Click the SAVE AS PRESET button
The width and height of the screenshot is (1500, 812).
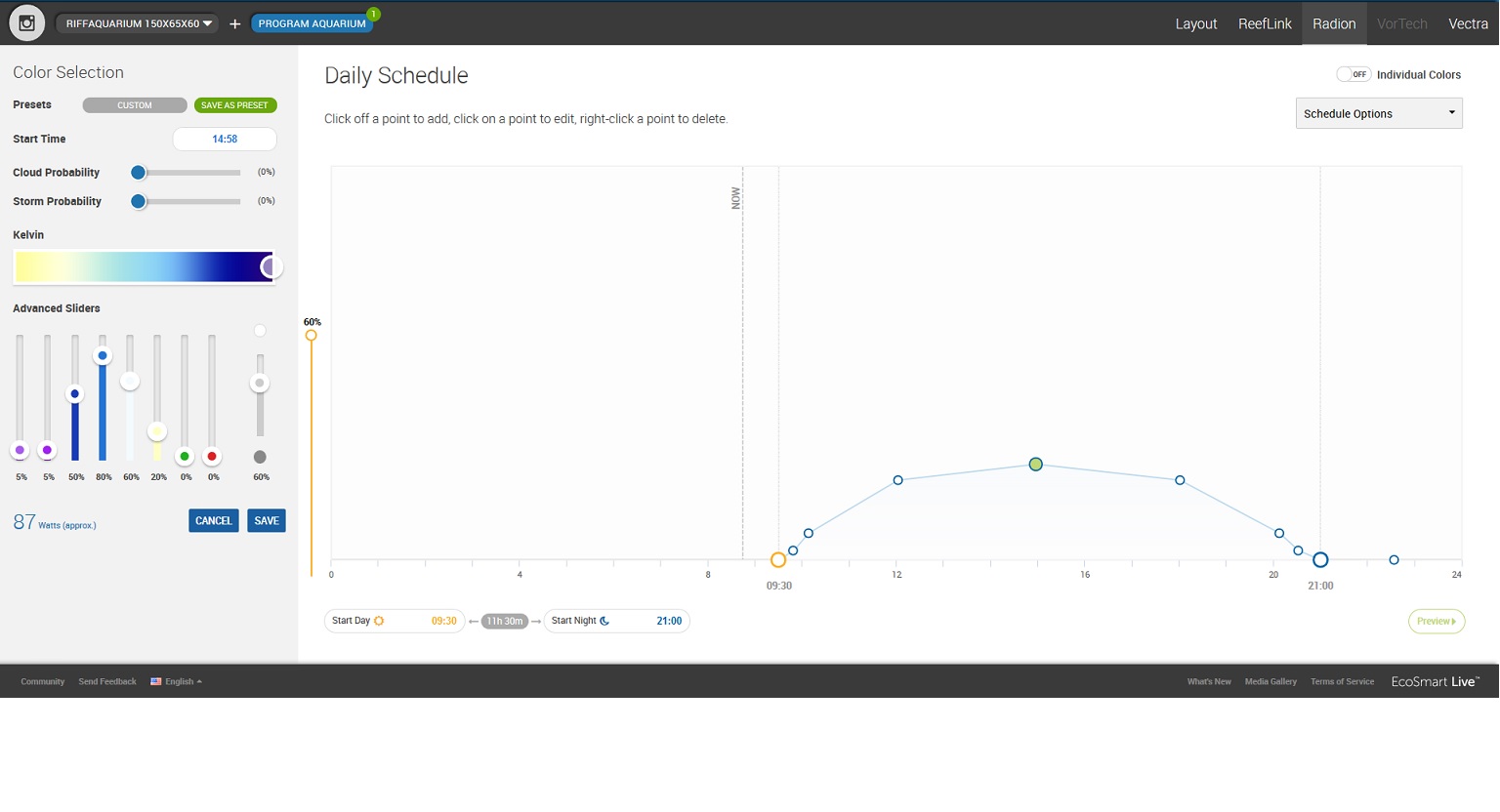pos(234,105)
